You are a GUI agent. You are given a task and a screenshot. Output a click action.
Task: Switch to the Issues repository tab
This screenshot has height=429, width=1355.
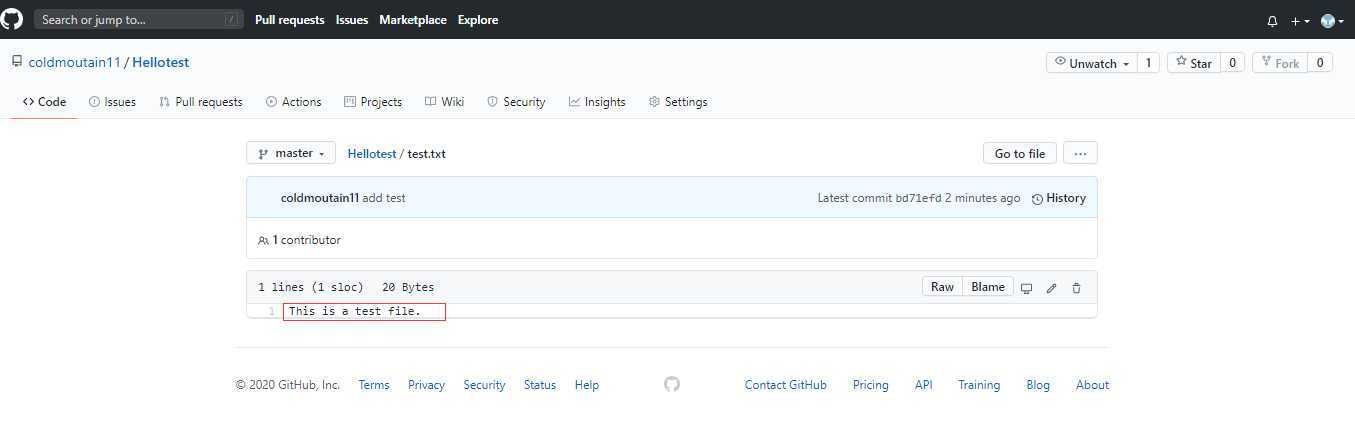pos(112,102)
